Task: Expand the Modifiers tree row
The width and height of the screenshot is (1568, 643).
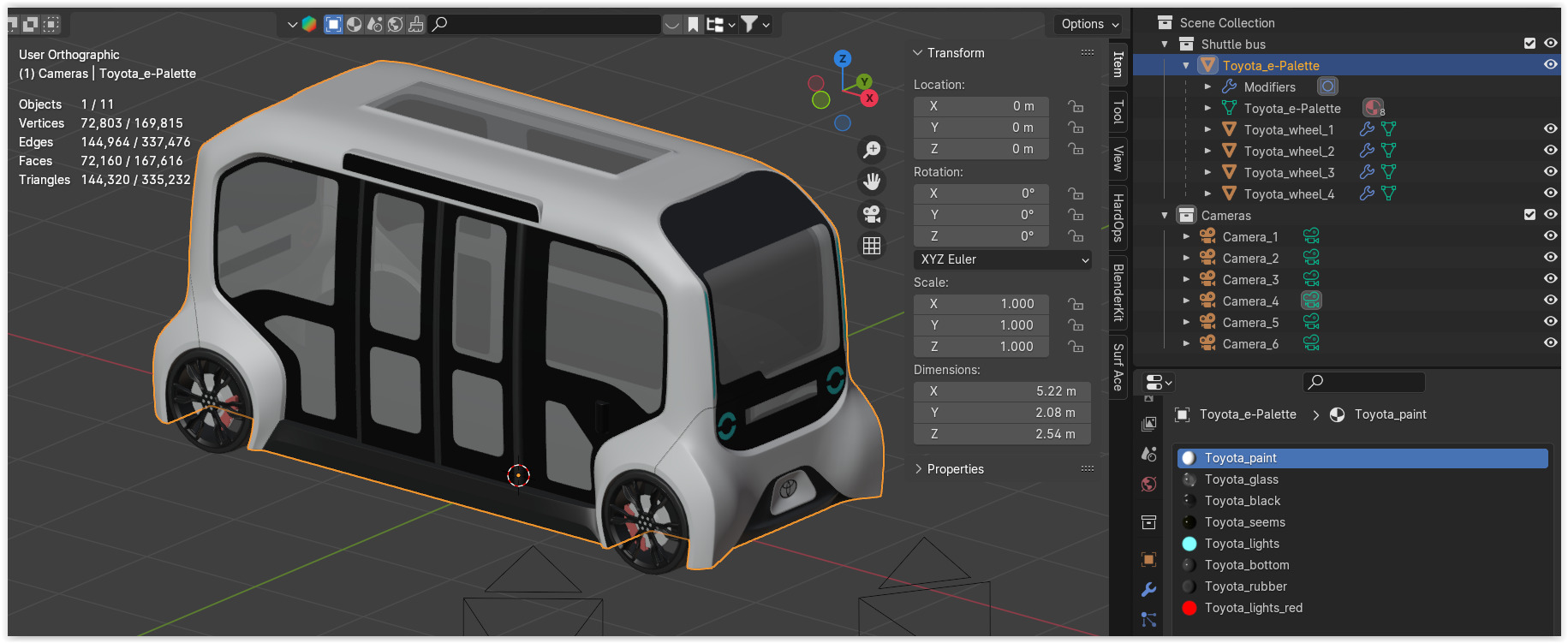Action: click(x=1207, y=86)
